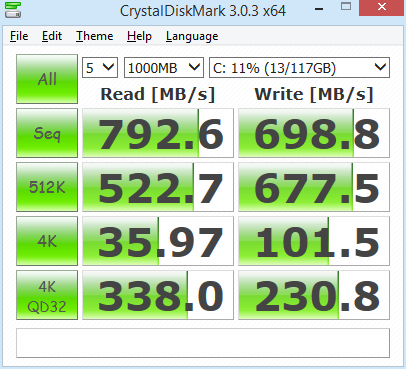Open the File menu
Image resolution: width=406 pixels, height=369 pixels.
click(x=19, y=36)
